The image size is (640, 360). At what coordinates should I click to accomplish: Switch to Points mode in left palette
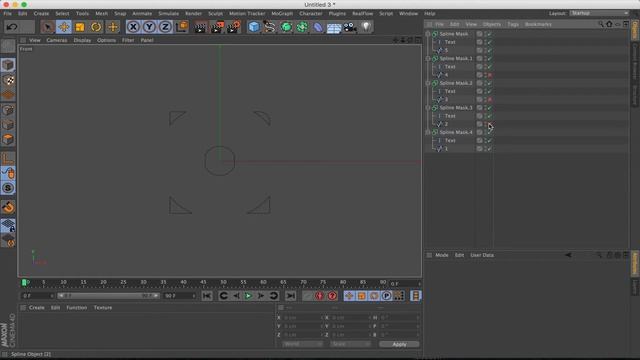pyautogui.click(x=8, y=110)
